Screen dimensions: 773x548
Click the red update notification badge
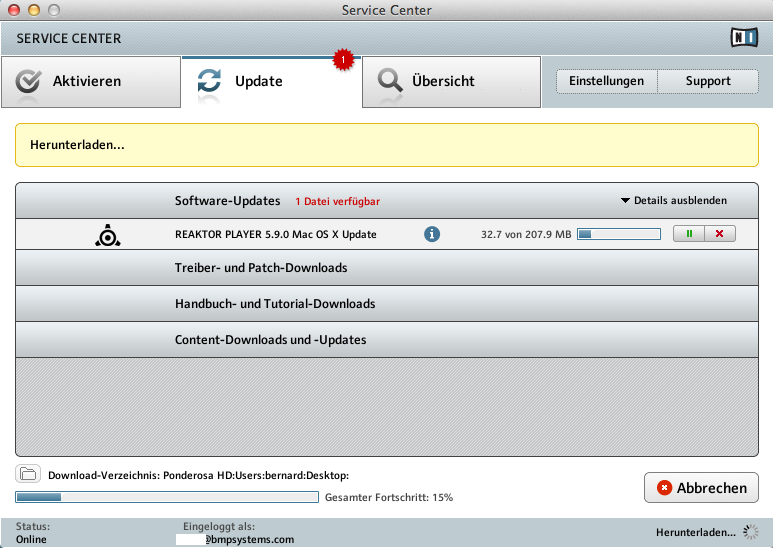coord(343,60)
